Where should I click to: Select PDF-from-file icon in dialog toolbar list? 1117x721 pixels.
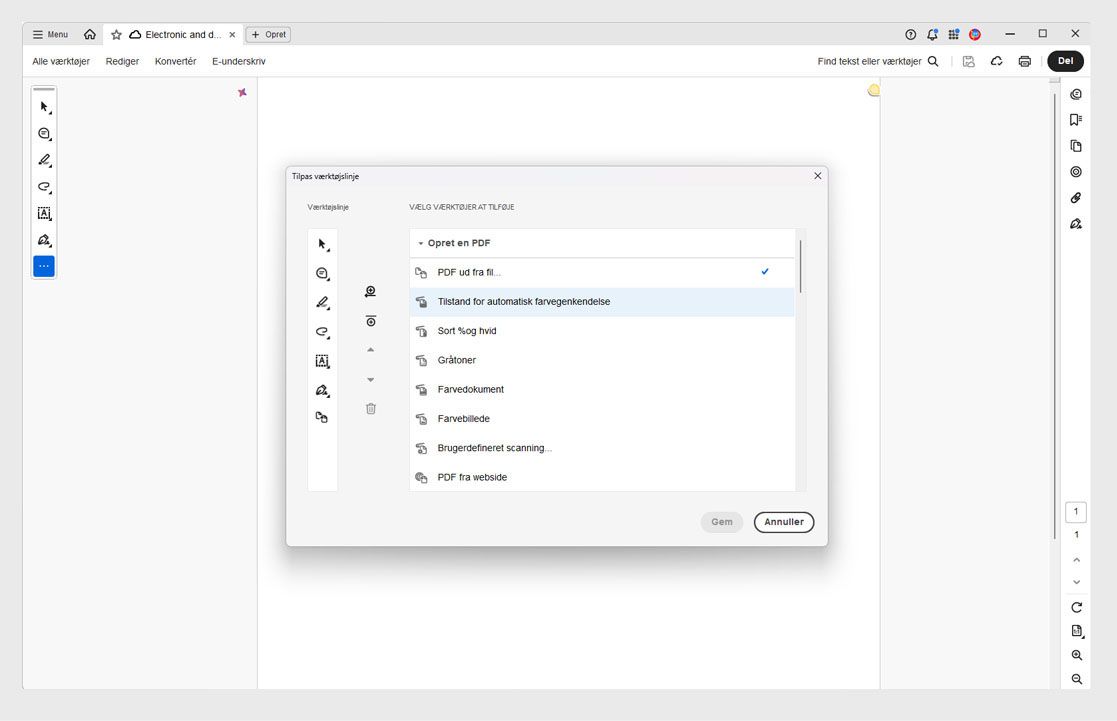322,417
